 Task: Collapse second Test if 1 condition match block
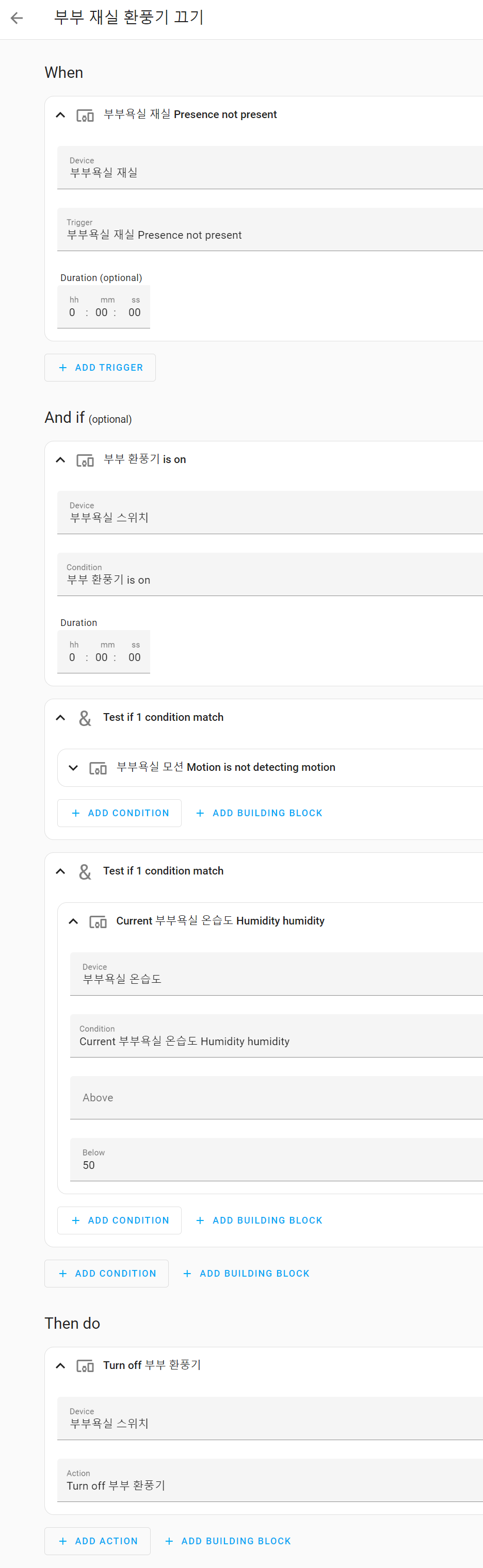tap(60, 871)
